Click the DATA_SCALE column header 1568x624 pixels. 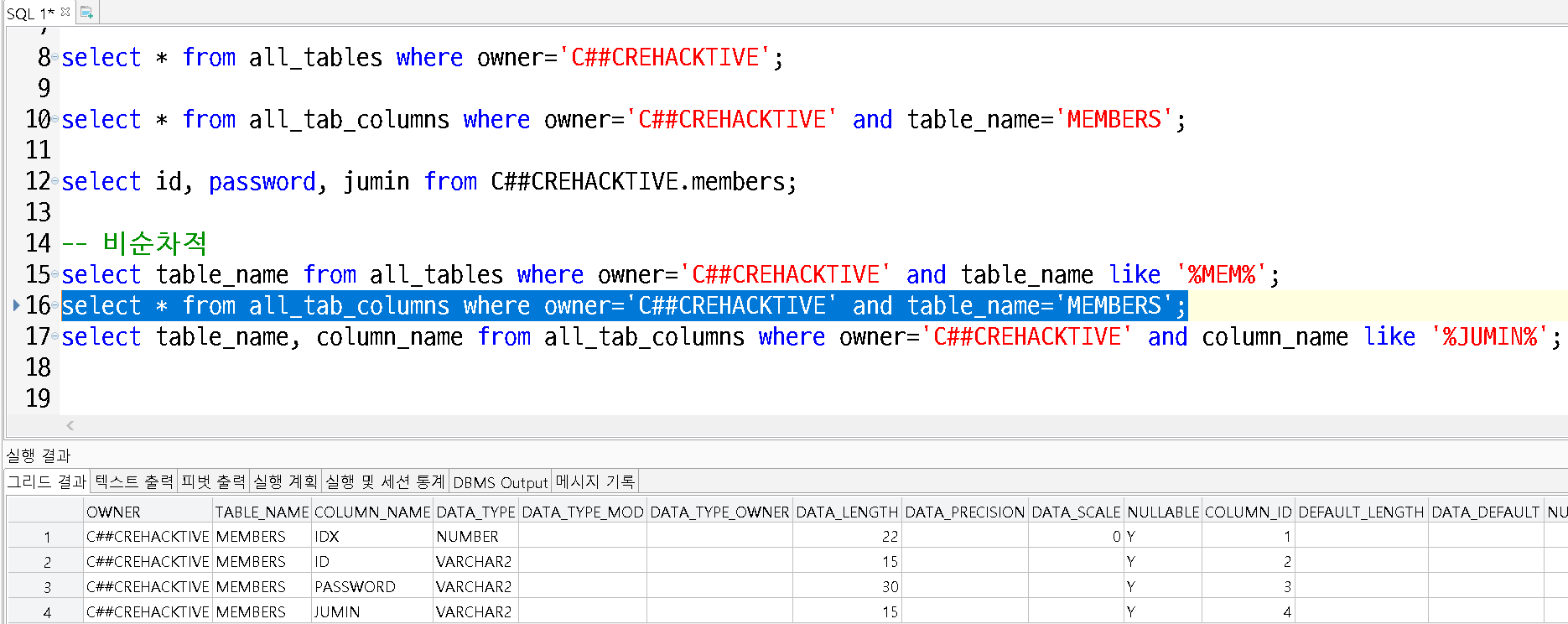[x=1076, y=512]
